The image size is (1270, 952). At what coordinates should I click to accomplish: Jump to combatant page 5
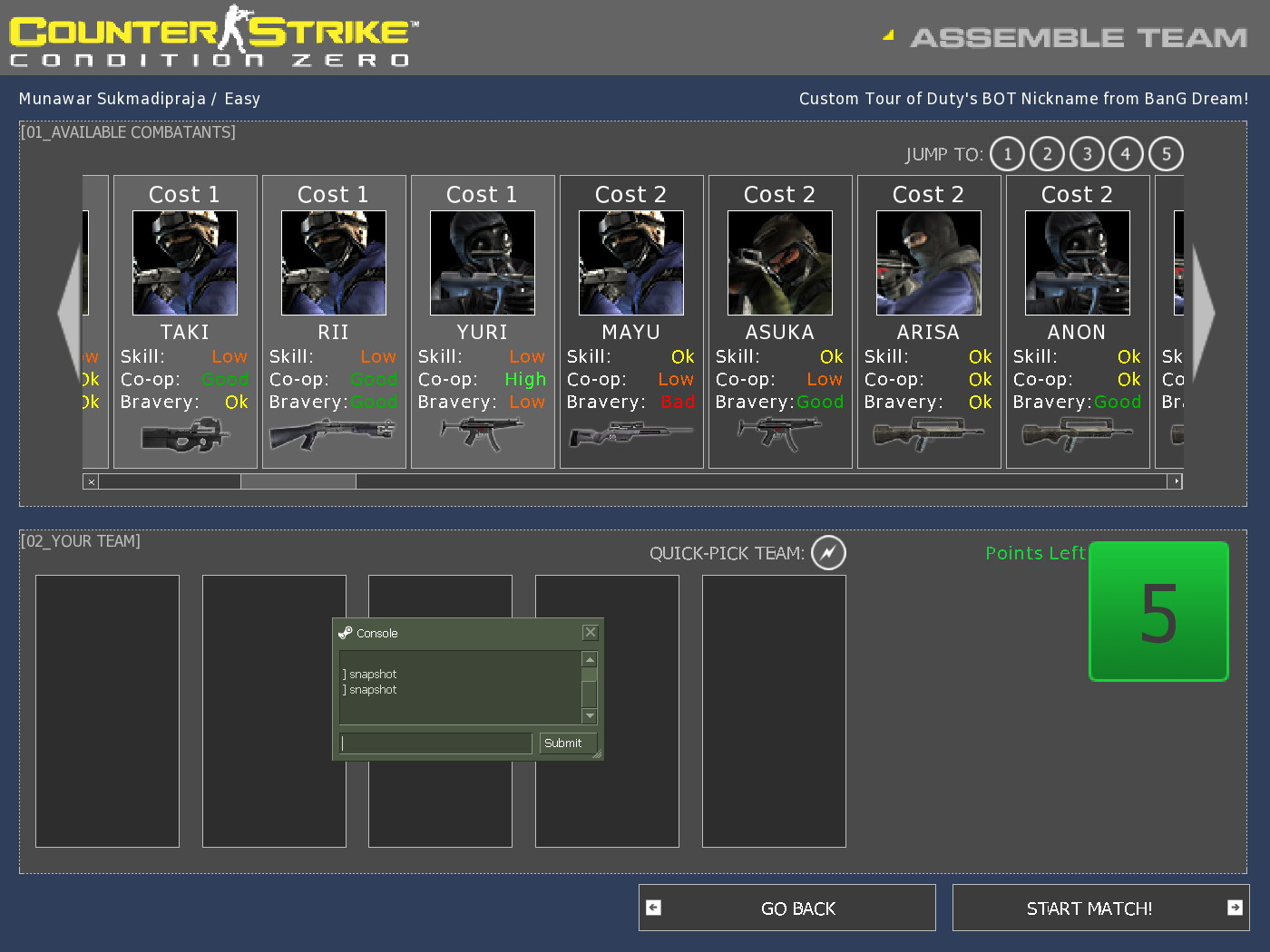pos(1167,154)
